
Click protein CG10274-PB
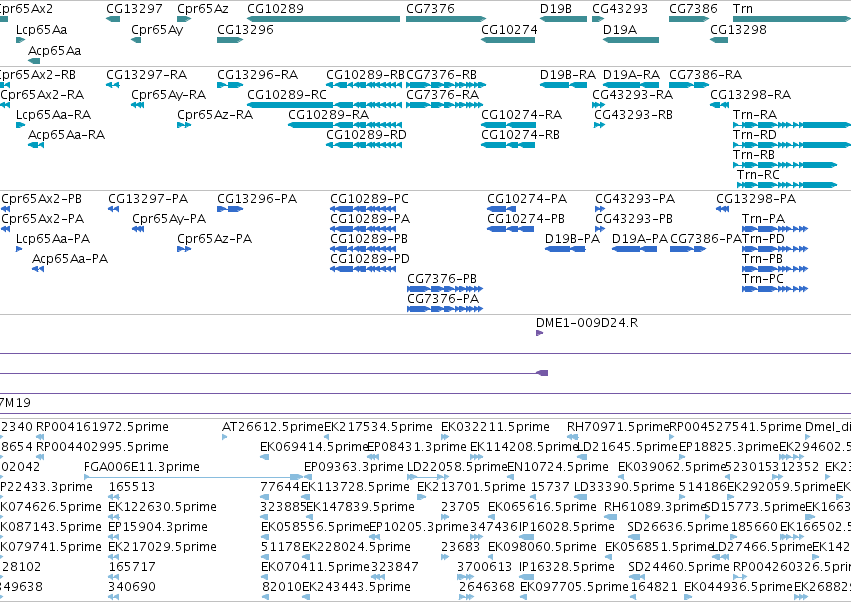(511, 229)
